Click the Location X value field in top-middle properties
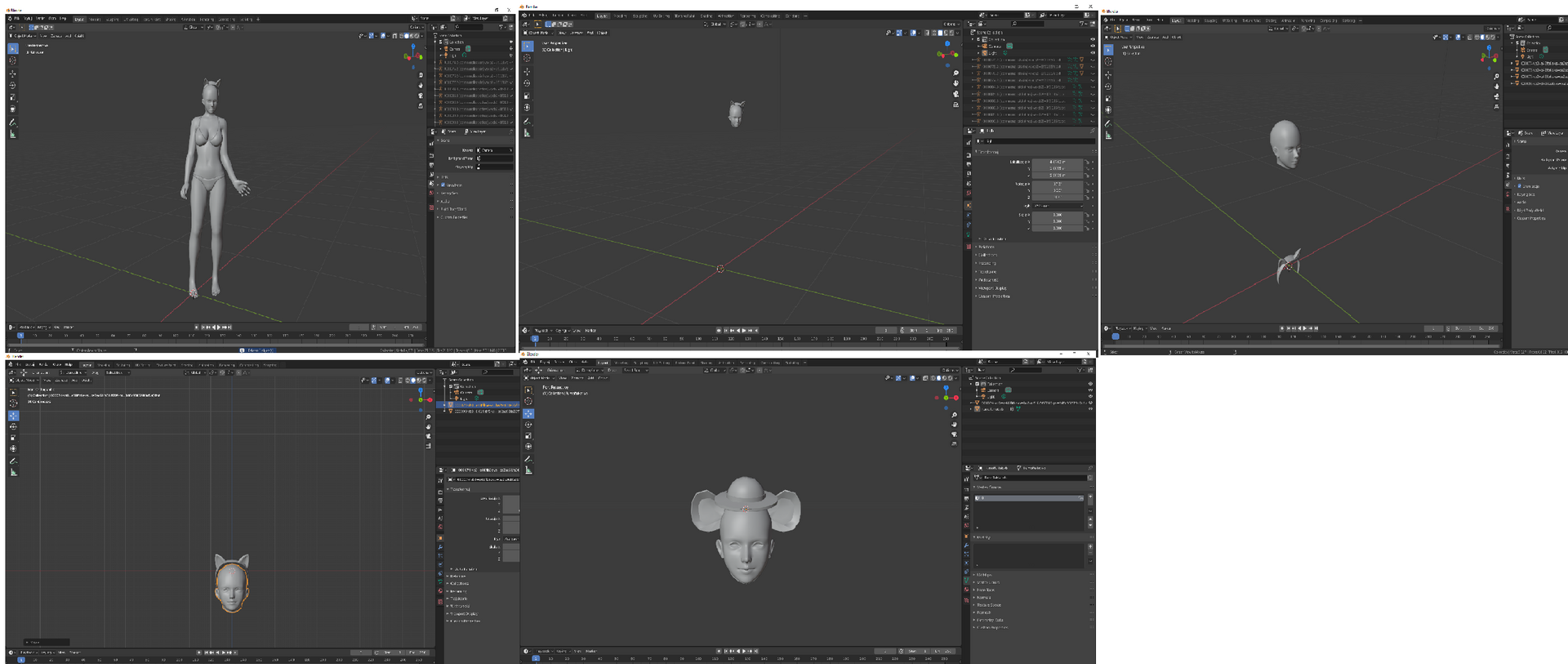The height and width of the screenshot is (664, 1568). pyautogui.click(x=1058, y=162)
